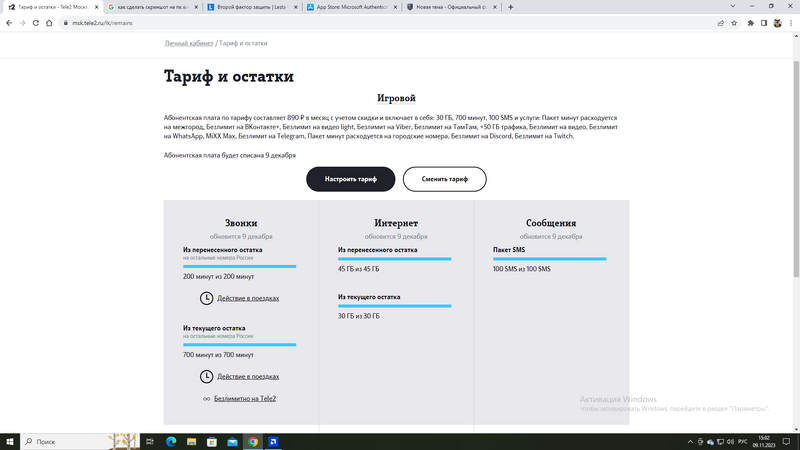Open the Windows Start menu

[10, 441]
